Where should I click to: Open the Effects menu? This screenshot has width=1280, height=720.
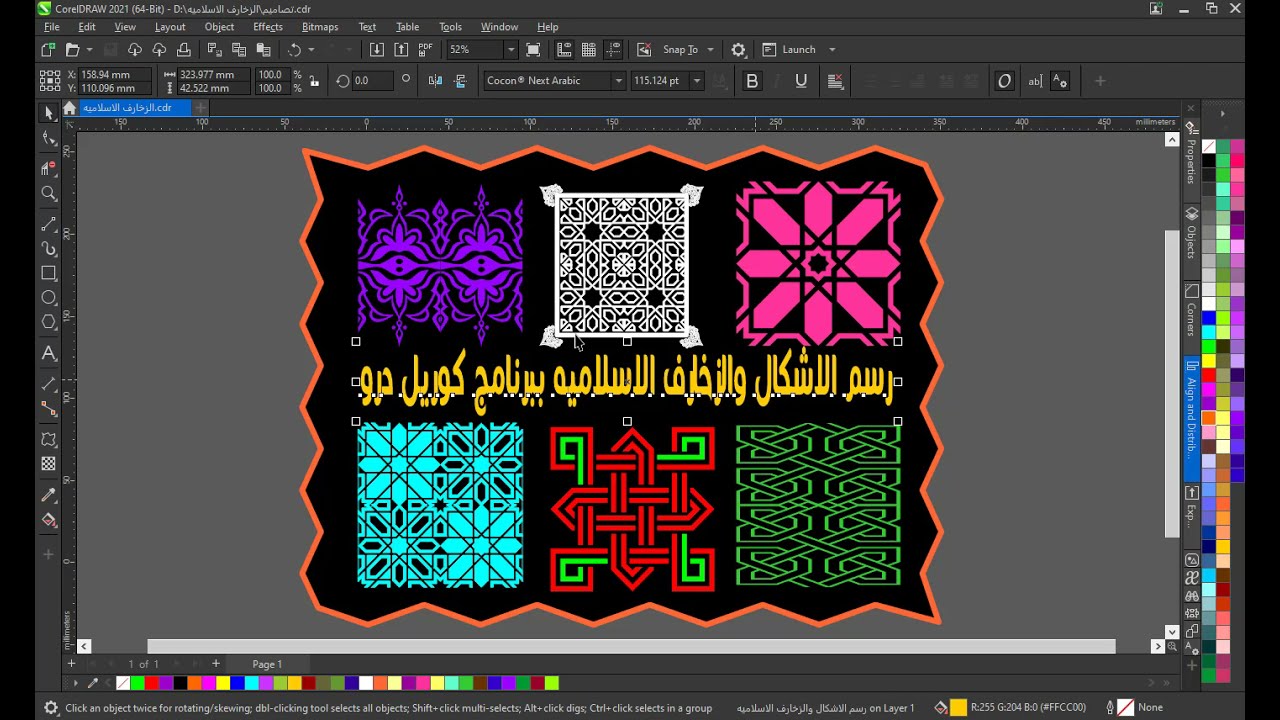click(x=268, y=27)
